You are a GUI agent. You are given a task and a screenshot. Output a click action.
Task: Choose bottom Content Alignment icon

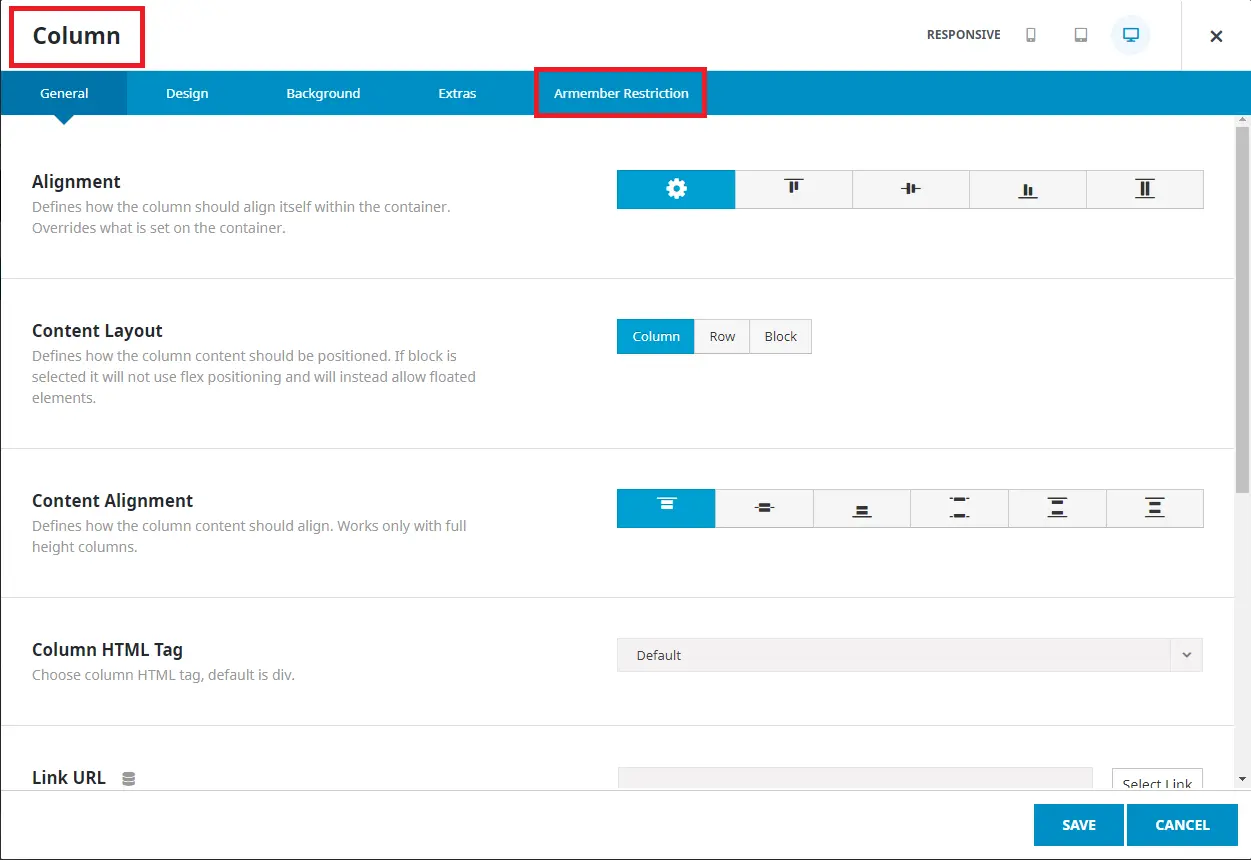coord(861,508)
